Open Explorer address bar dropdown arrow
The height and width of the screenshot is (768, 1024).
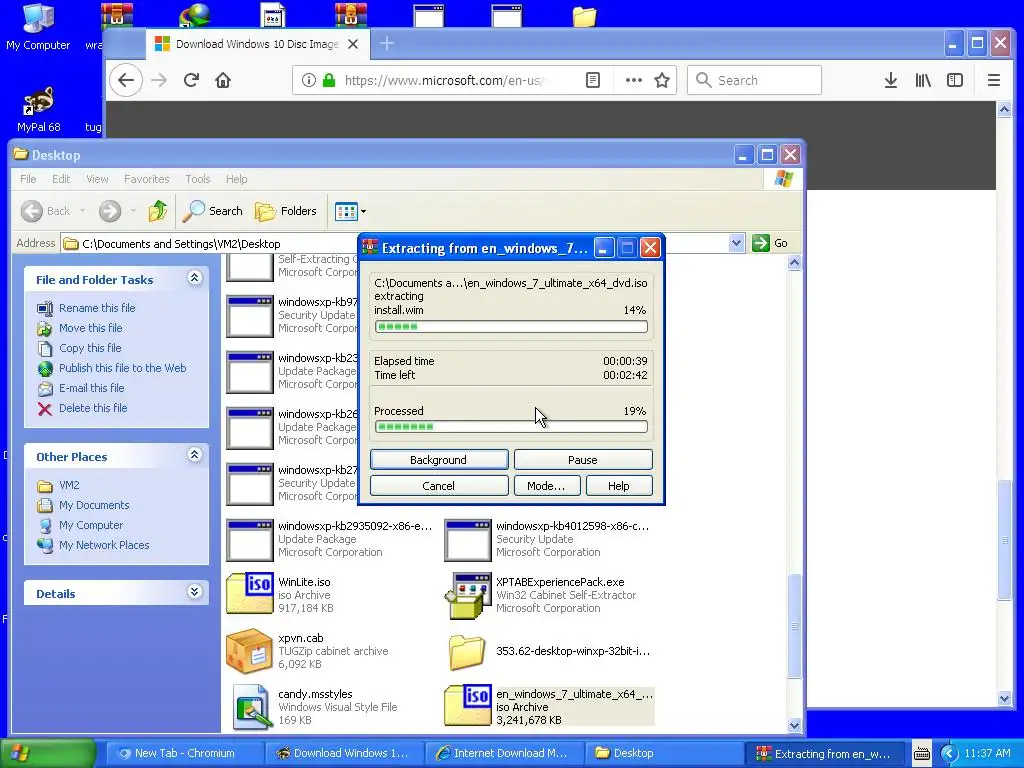[736, 243]
